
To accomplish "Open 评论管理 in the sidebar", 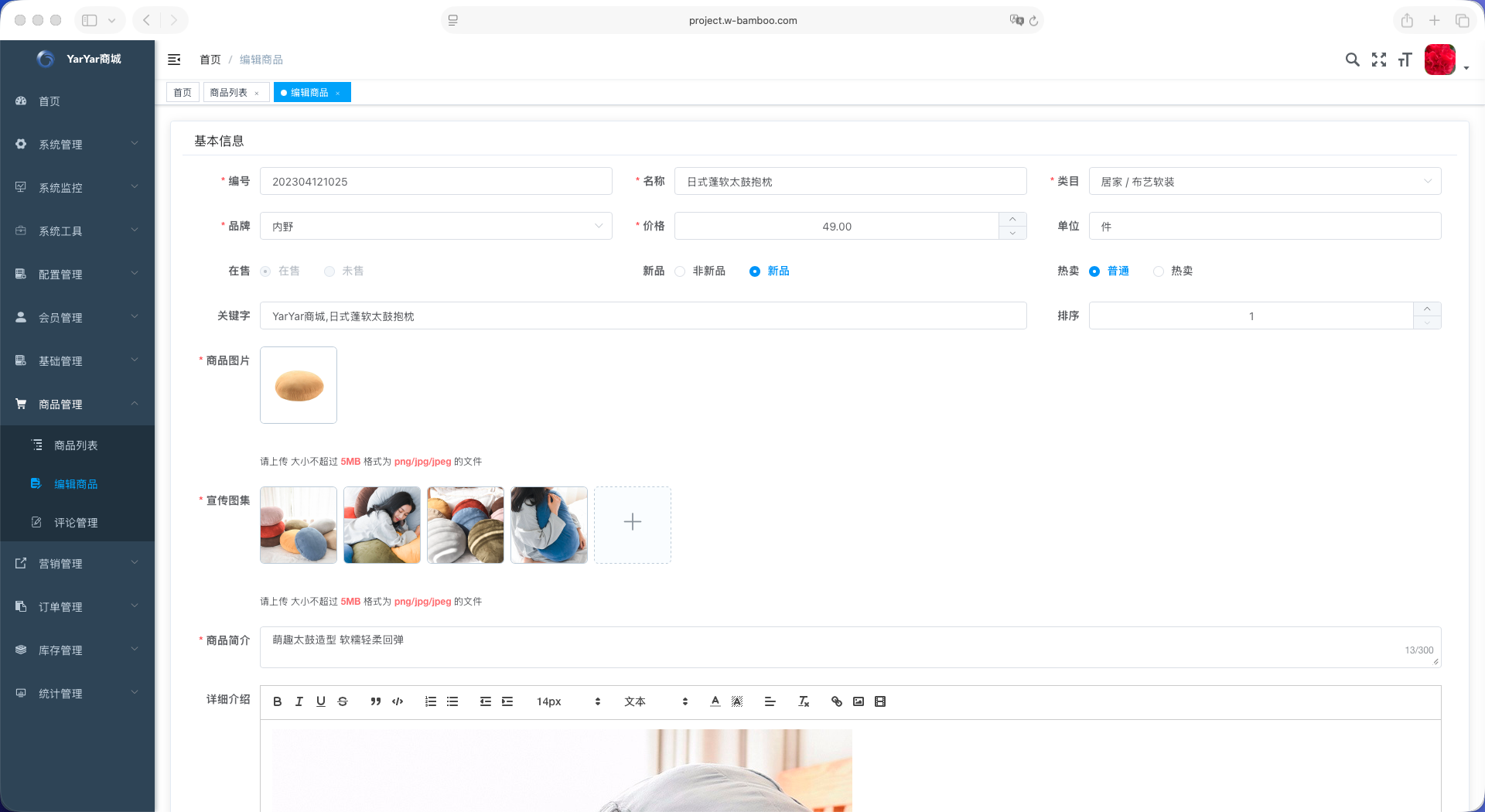I will 77,523.
